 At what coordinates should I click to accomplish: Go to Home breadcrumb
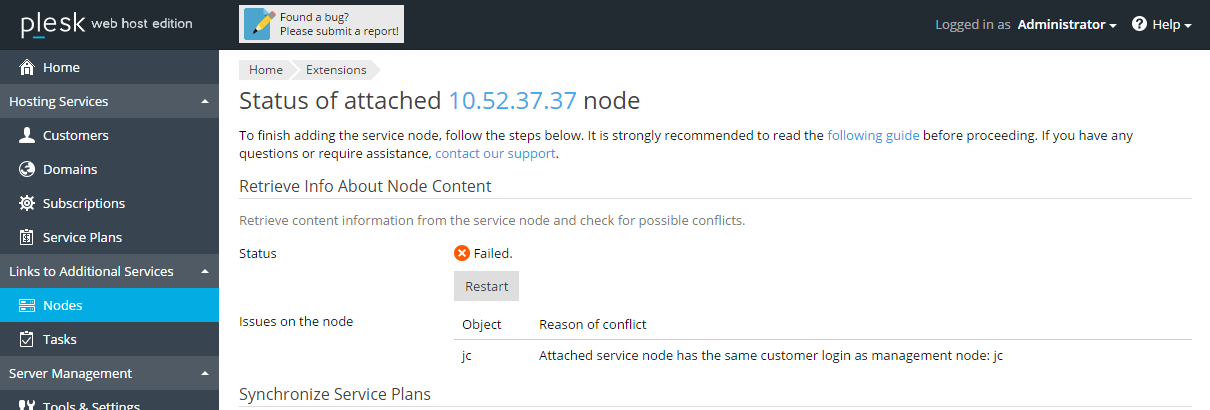[266, 70]
